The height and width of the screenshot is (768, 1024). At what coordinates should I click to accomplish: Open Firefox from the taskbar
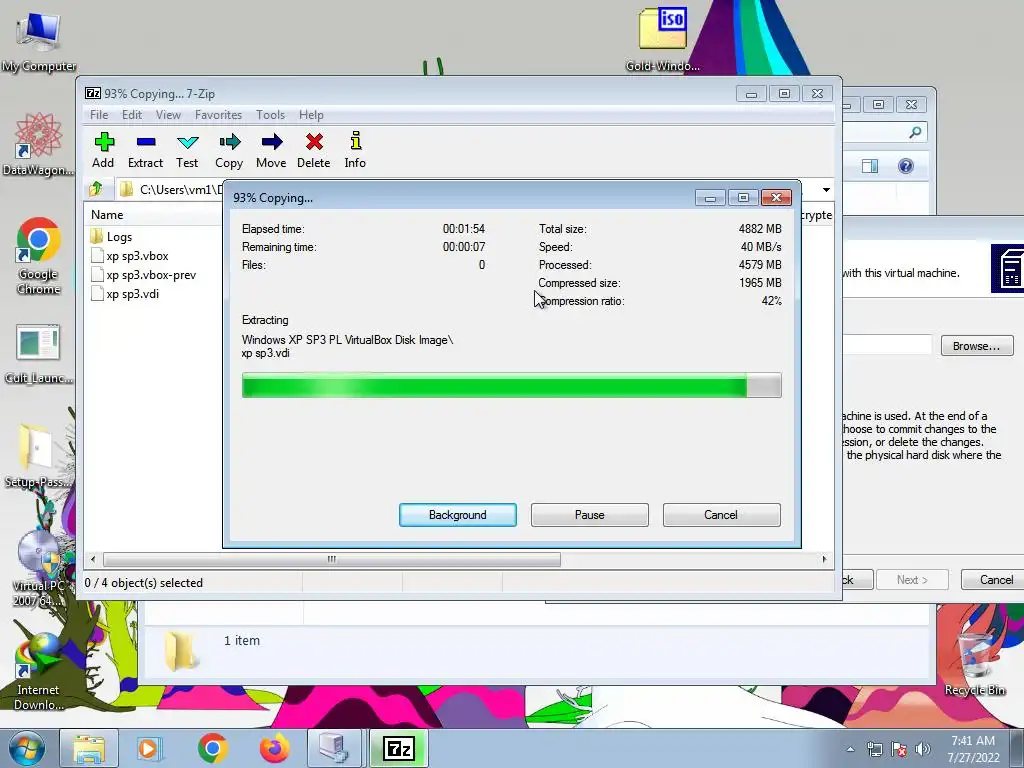pyautogui.click(x=275, y=748)
